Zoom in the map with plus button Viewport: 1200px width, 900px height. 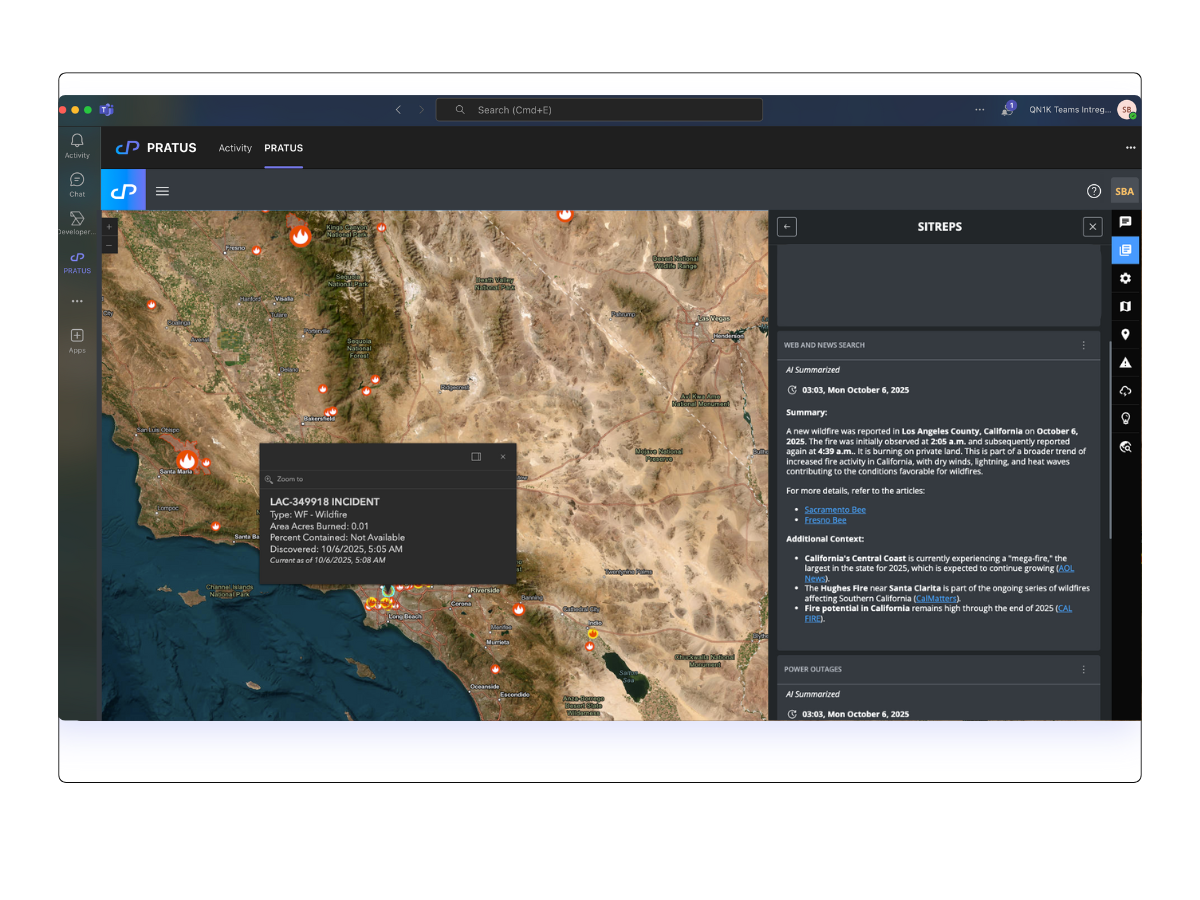point(110,227)
